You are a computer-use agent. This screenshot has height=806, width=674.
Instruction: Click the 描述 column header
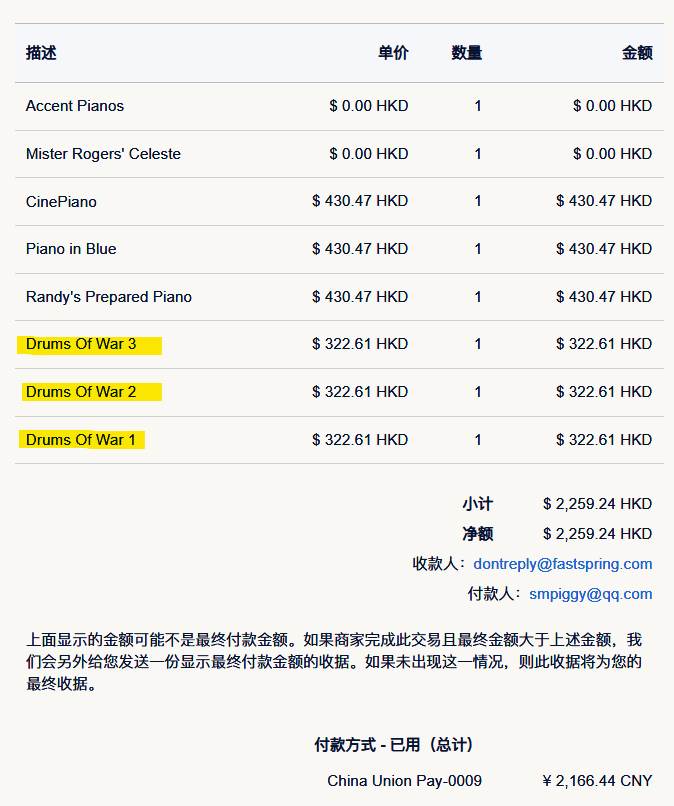click(x=41, y=53)
